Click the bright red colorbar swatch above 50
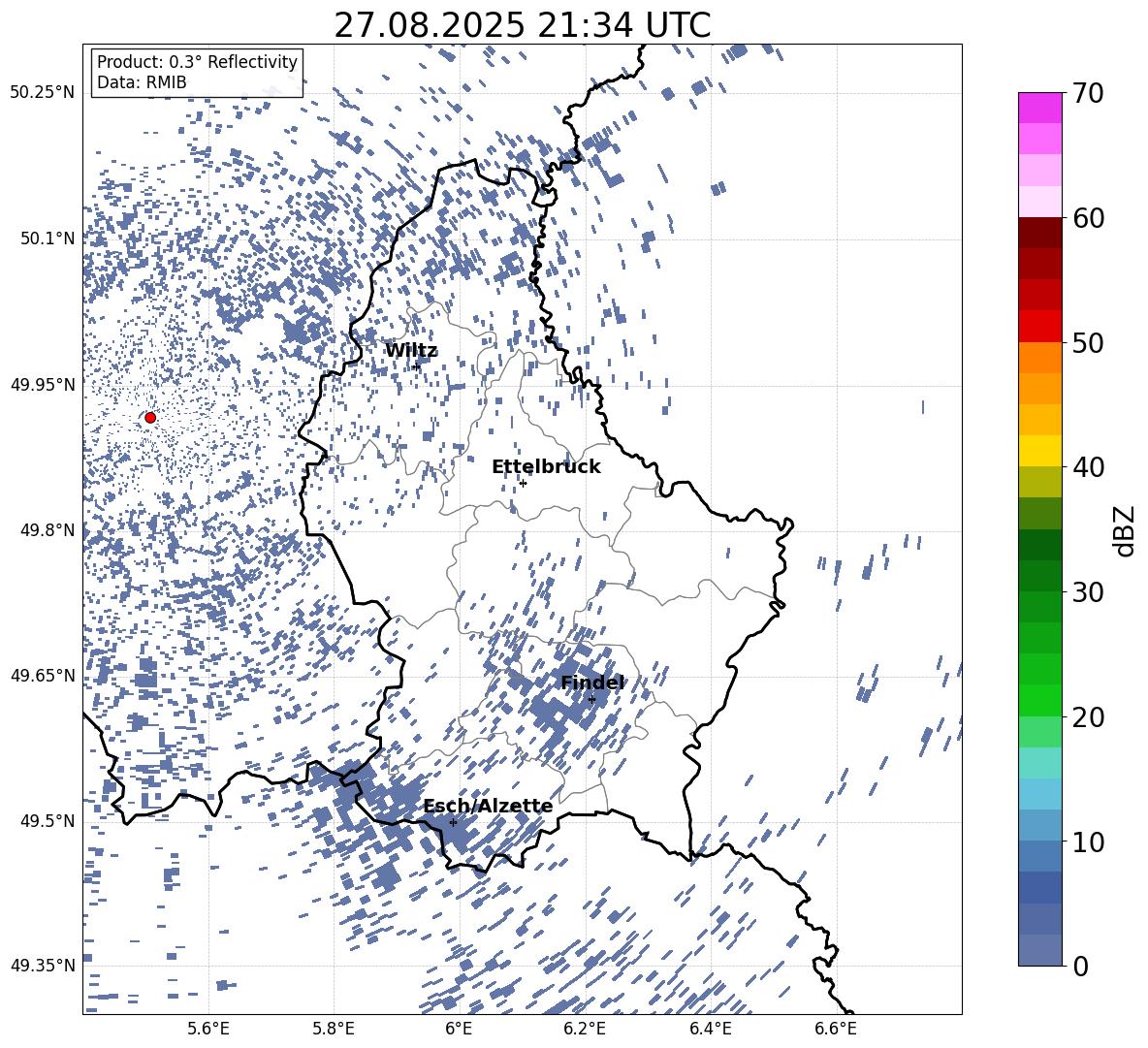Image resolution: width=1148 pixels, height=1048 pixels. point(1039,327)
